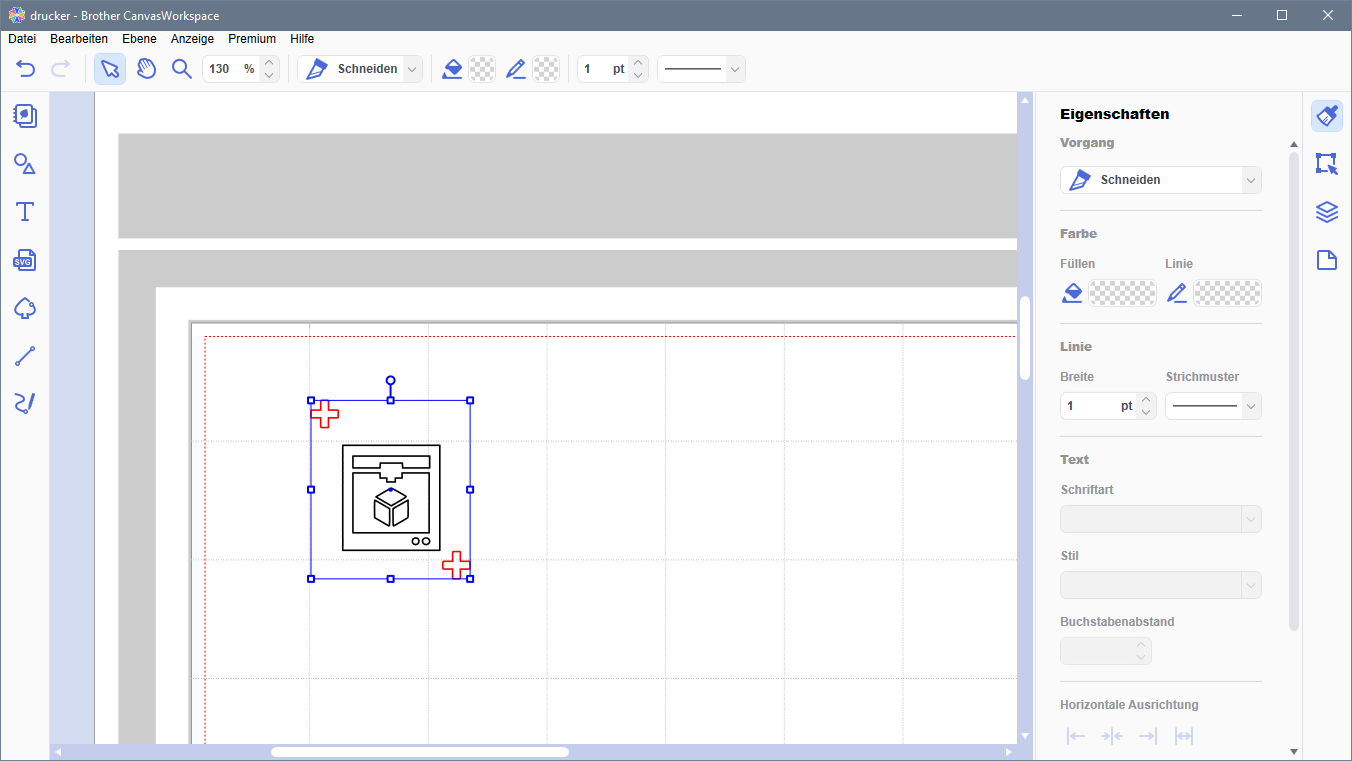Open the Shapes tool in left sidebar
The width and height of the screenshot is (1352, 761).
(25, 164)
